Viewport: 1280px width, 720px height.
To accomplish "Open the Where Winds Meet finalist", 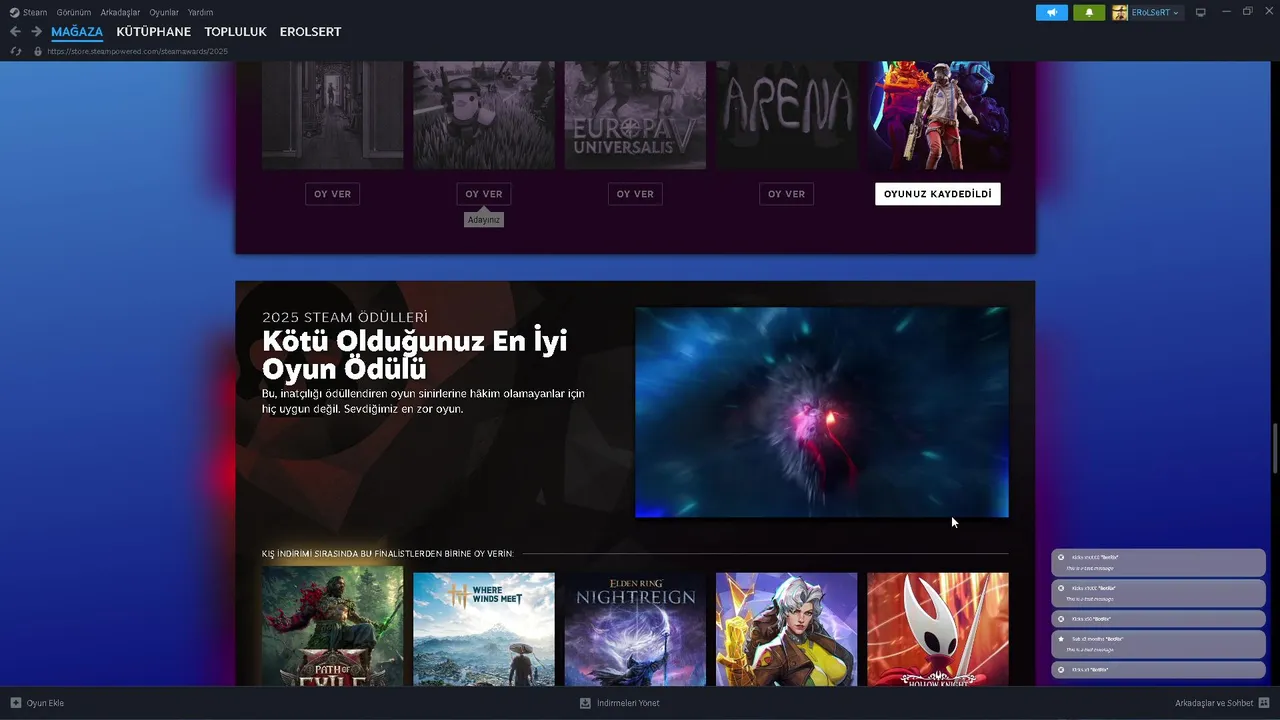I will (x=484, y=628).
